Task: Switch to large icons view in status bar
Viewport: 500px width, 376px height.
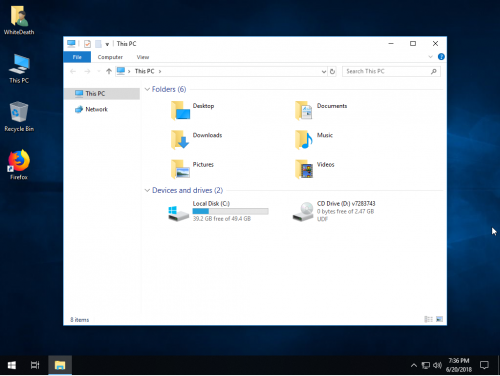Action: click(439, 319)
